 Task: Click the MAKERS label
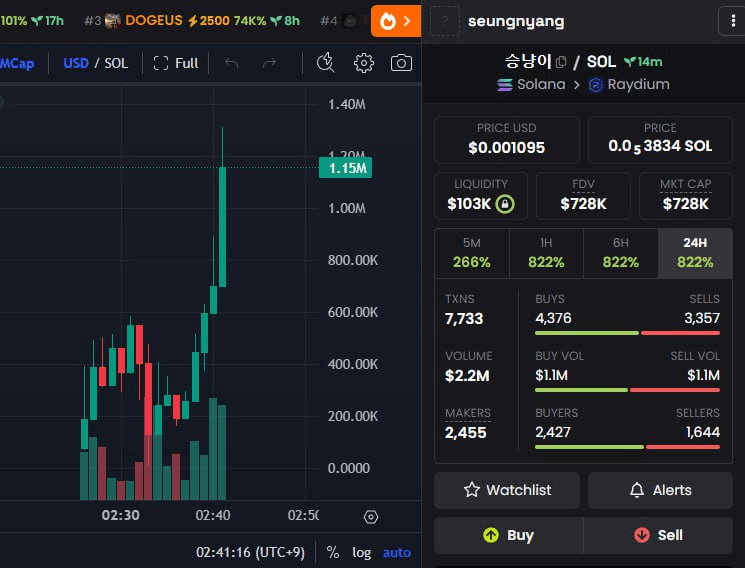click(468, 413)
